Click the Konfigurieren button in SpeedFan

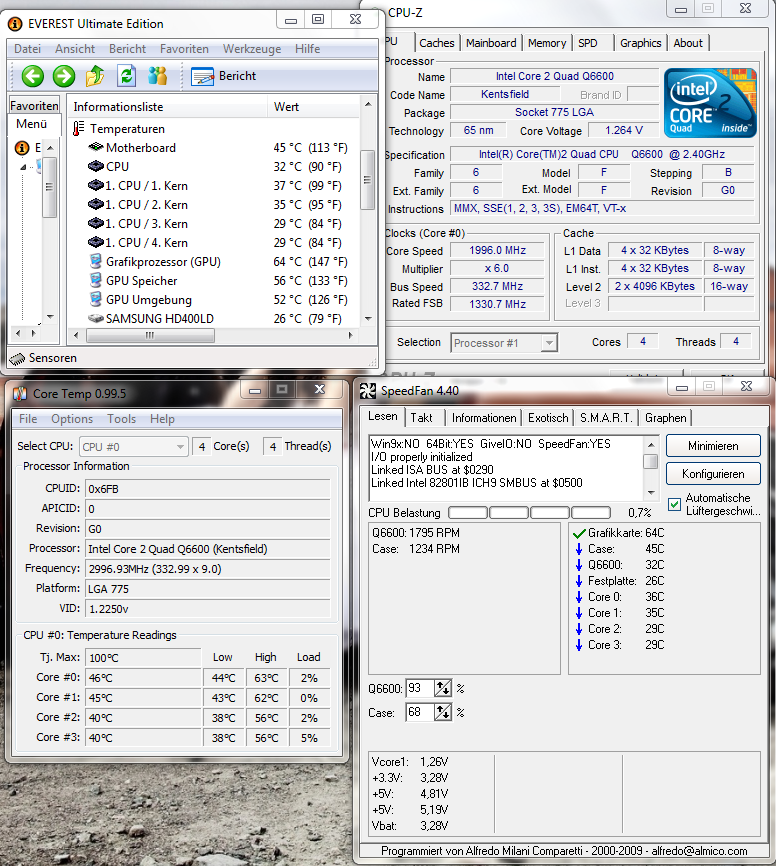pyautogui.click(x=713, y=474)
